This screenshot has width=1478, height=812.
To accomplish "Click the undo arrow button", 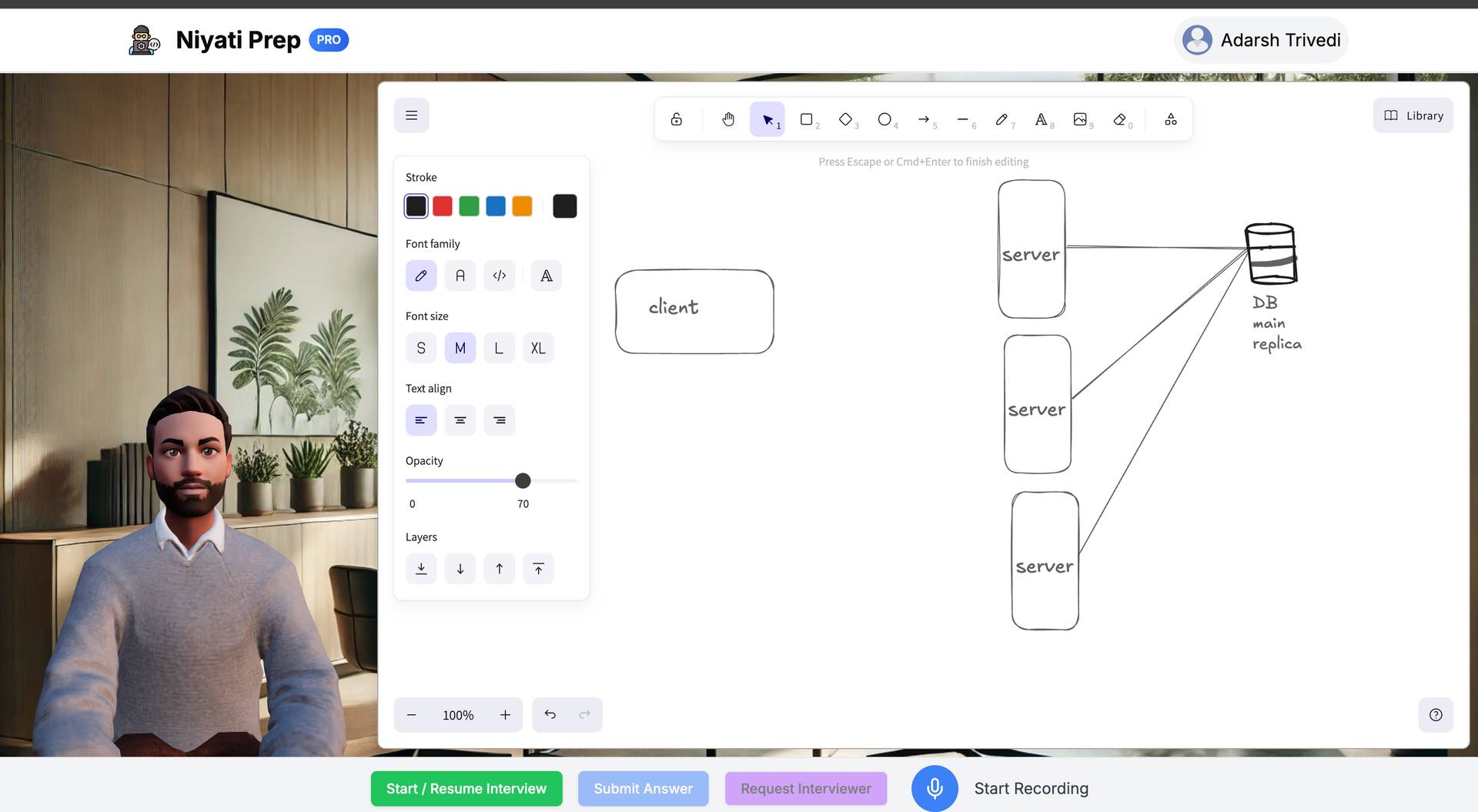I will [x=550, y=715].
